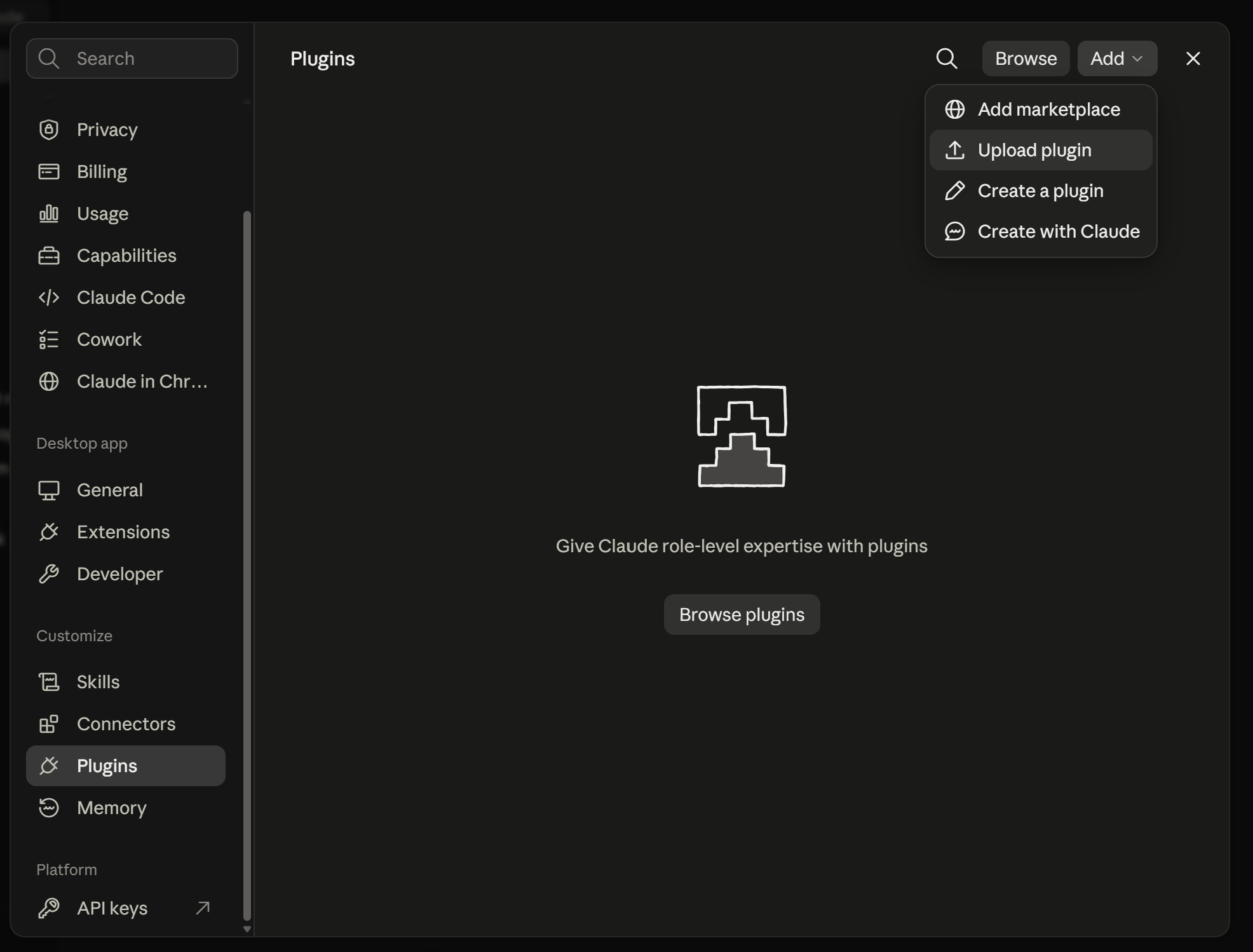The height and width of the screenshot is (952, 1253).
Task: Open the Plugins sidebar item
Action: pyautogui.click(x=126, y=766)
